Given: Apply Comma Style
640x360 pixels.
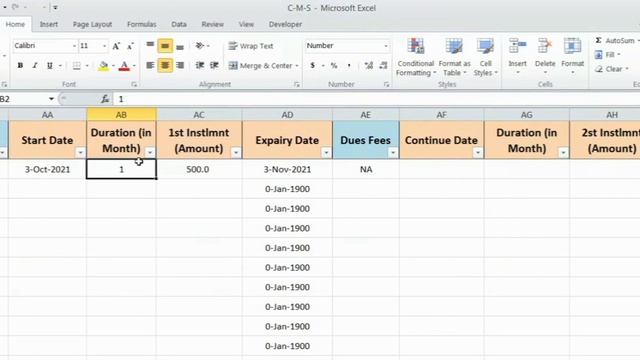Looking at the screenshot, I should click(349, 65).
